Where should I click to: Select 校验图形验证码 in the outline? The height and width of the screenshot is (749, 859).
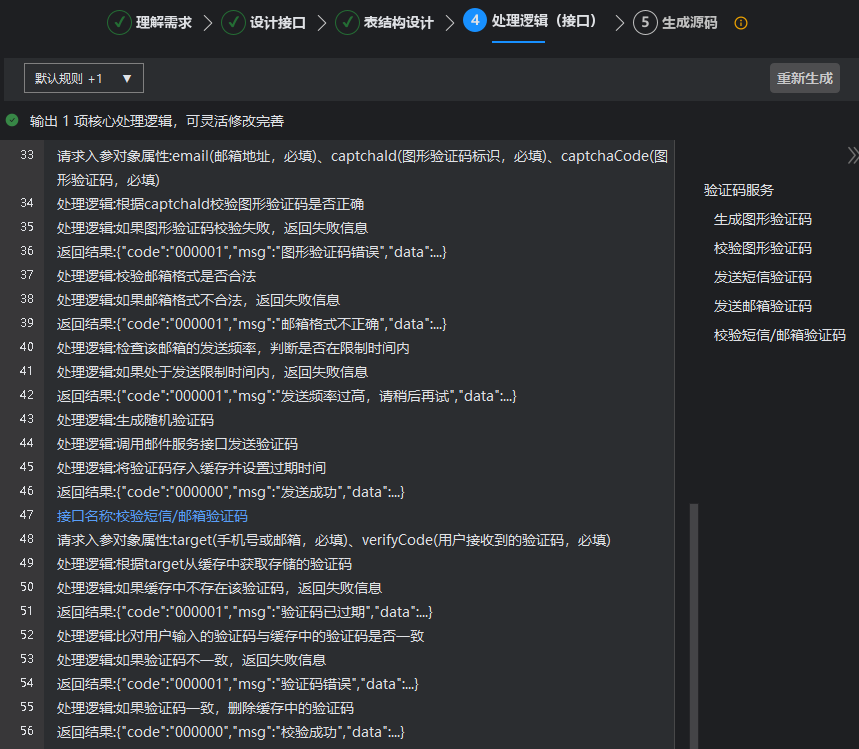pos(762,248)
